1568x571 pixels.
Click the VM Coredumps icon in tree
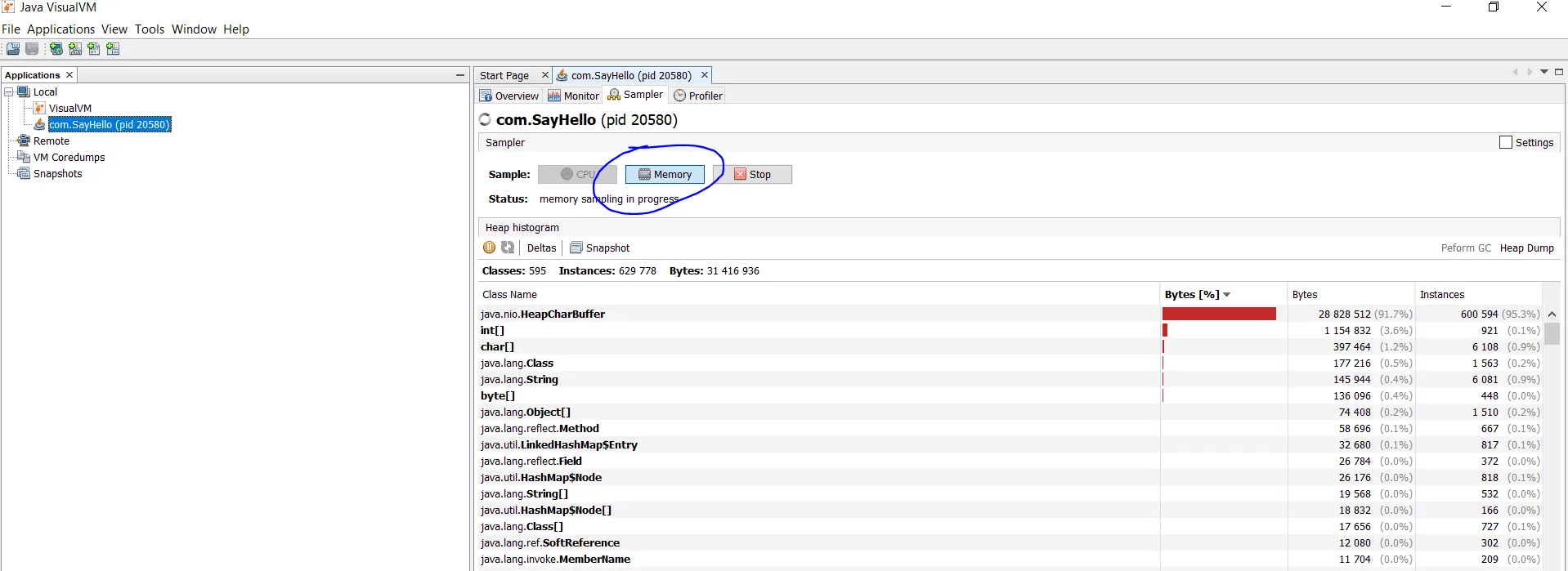point(24,157)
